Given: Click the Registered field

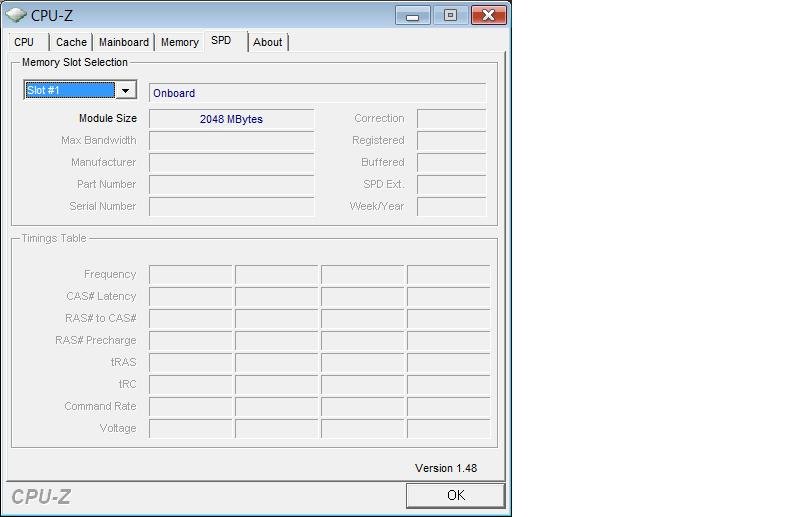Looking at the screenshot, I should (x=452, y=141).
